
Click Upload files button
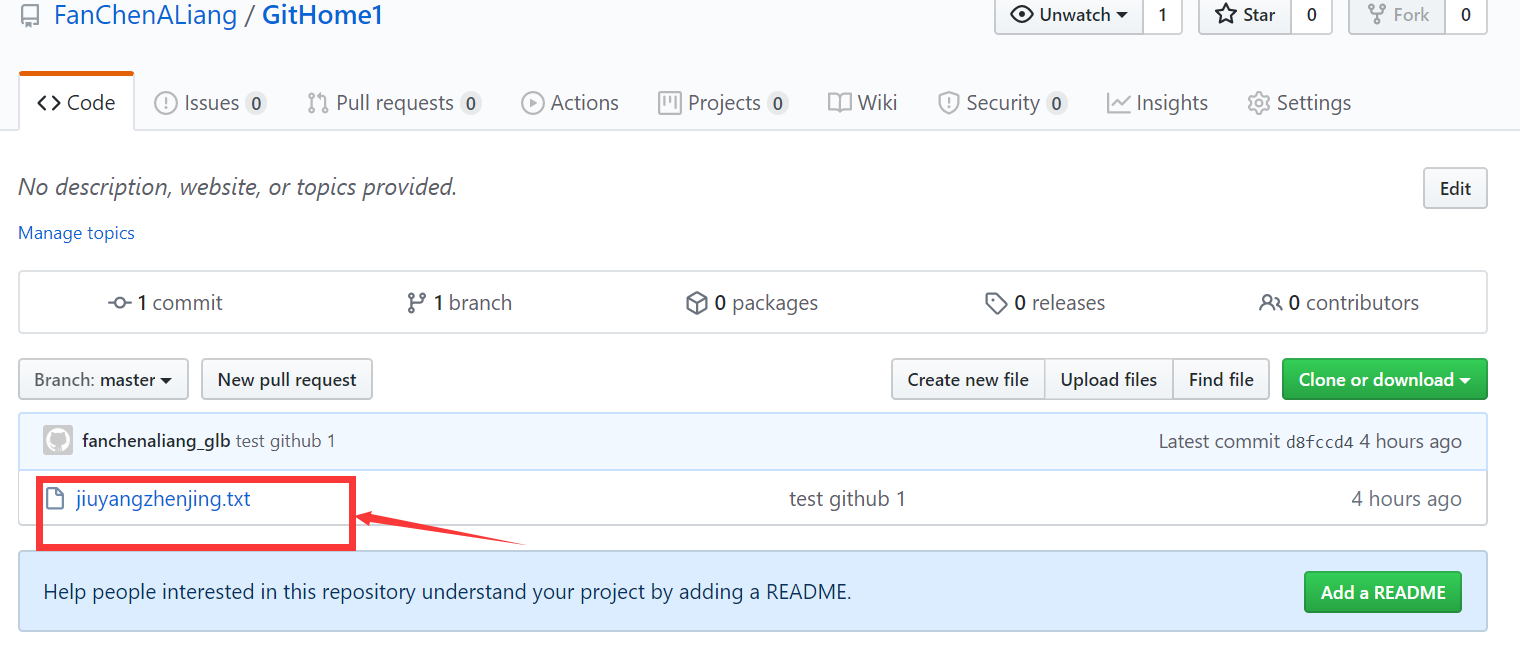coord(1109,380)
